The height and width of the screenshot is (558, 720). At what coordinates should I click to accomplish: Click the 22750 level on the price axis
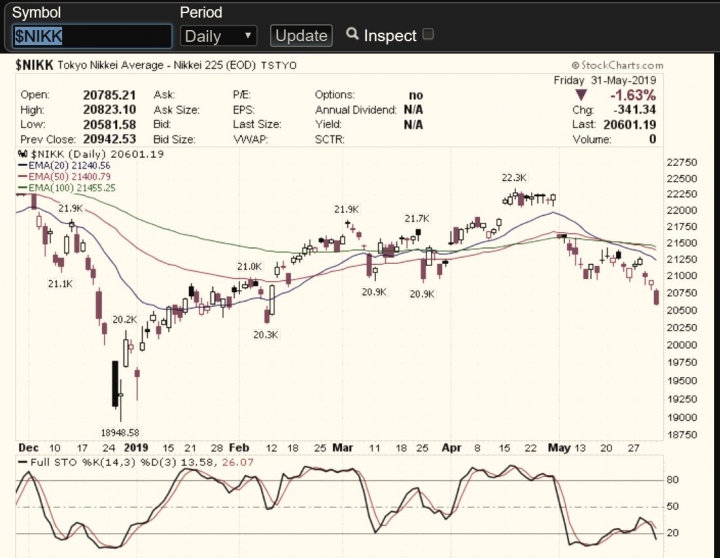click(681, 163)
